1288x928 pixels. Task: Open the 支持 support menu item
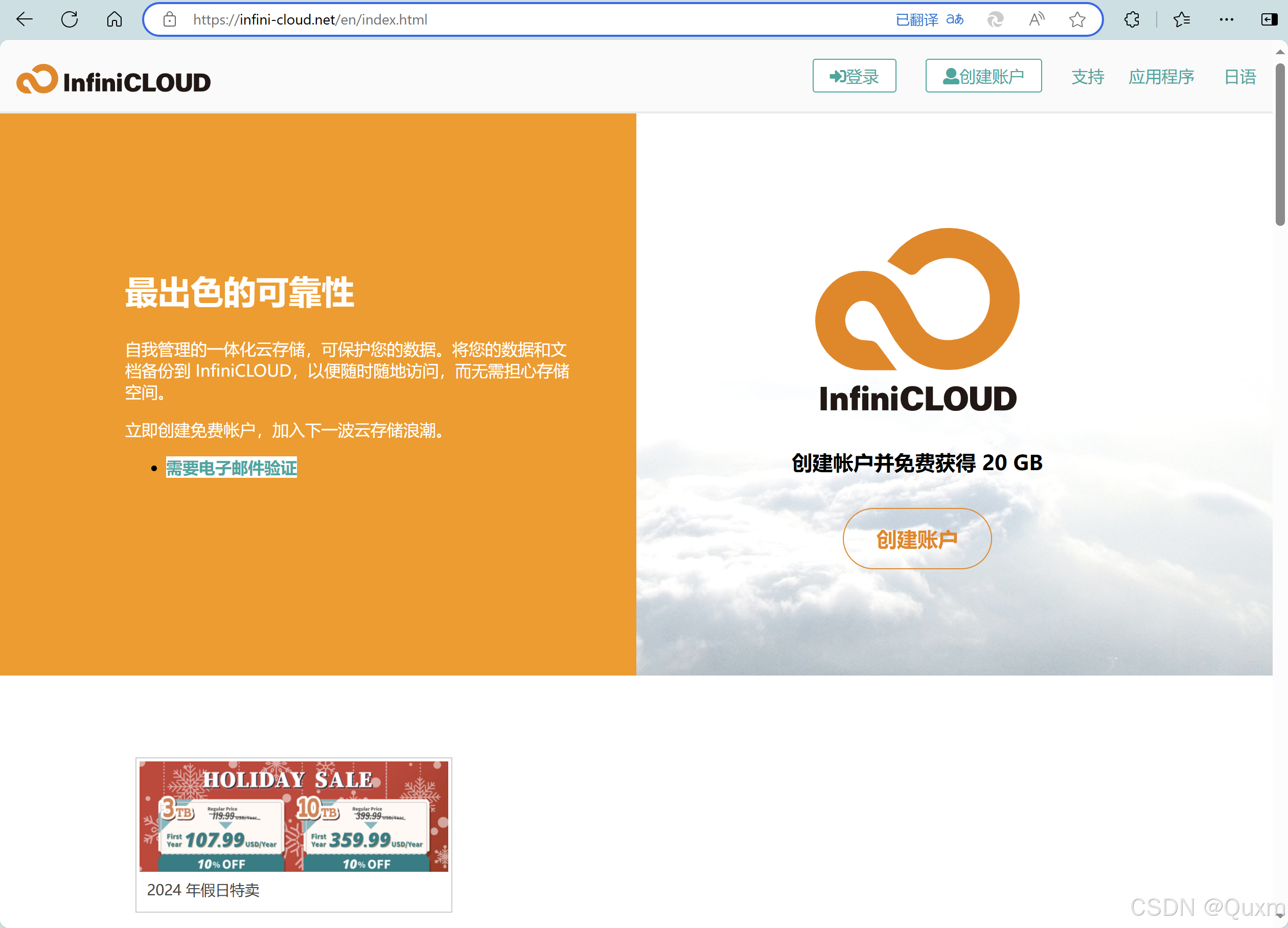pyautogui.click(x=1087, y=77)
